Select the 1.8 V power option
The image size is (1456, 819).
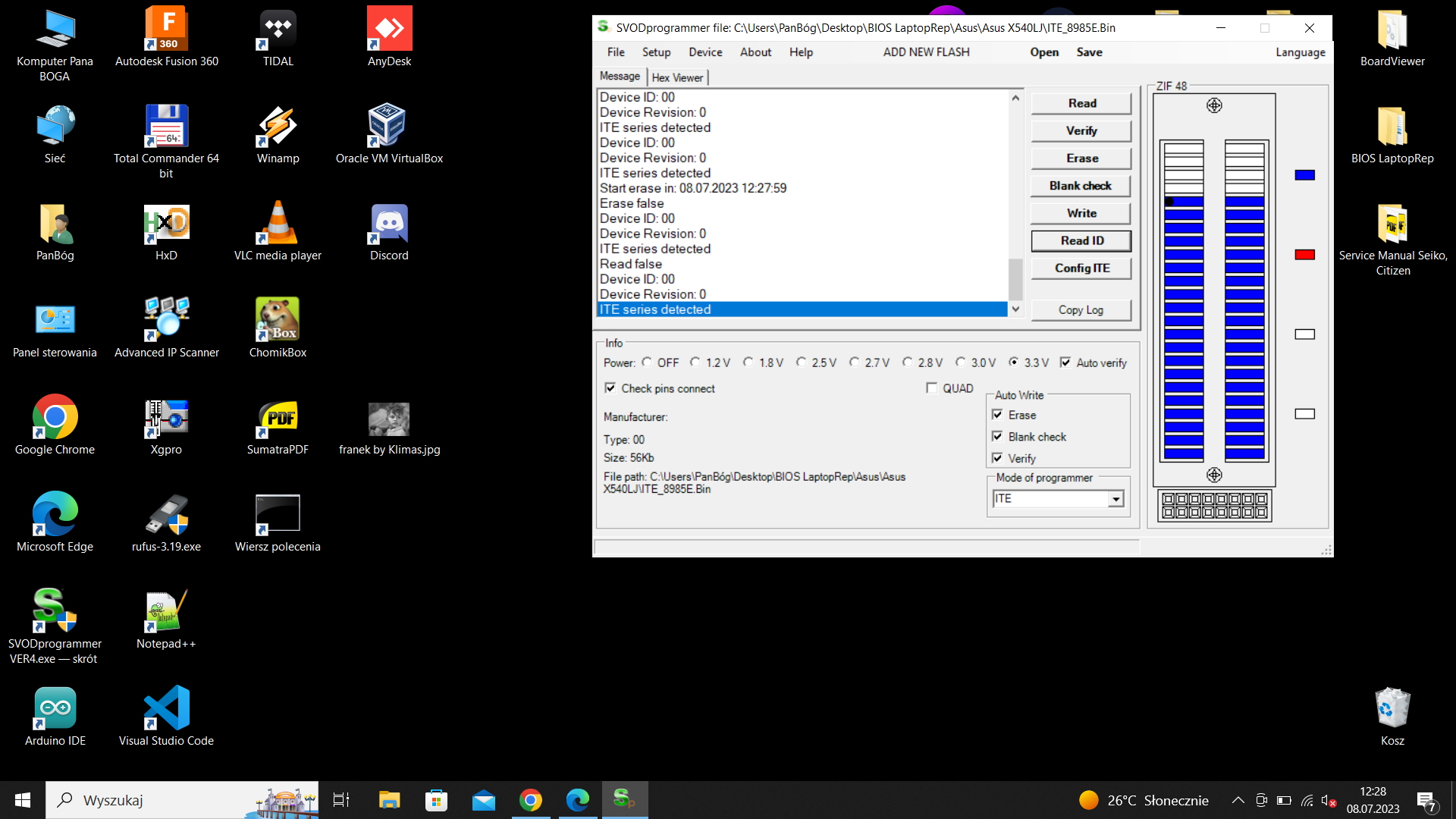click(748, 362)
